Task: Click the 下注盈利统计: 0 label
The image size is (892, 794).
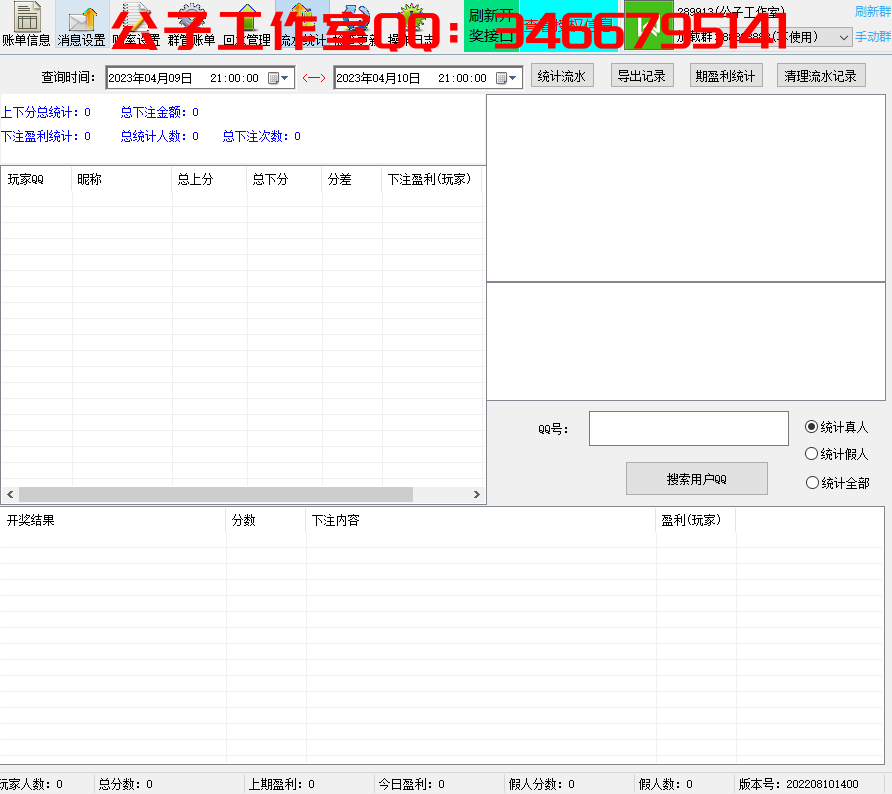Action: click(x=46, y=136)
